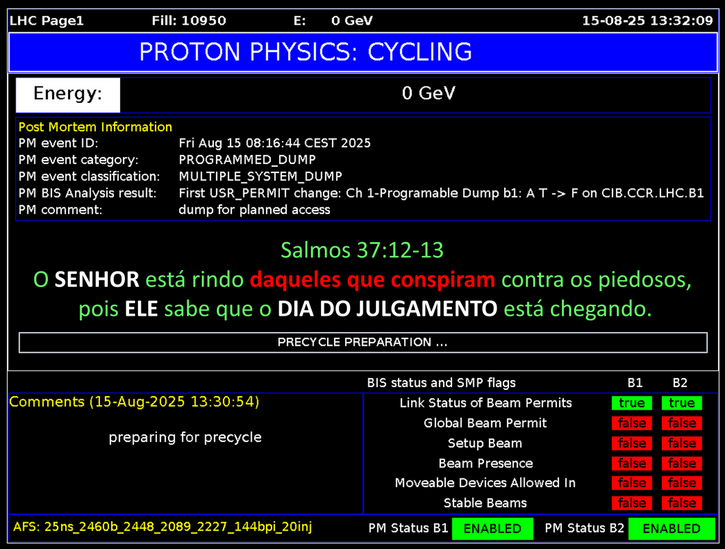
Task: Select the Energy label box
Action: 68,94
